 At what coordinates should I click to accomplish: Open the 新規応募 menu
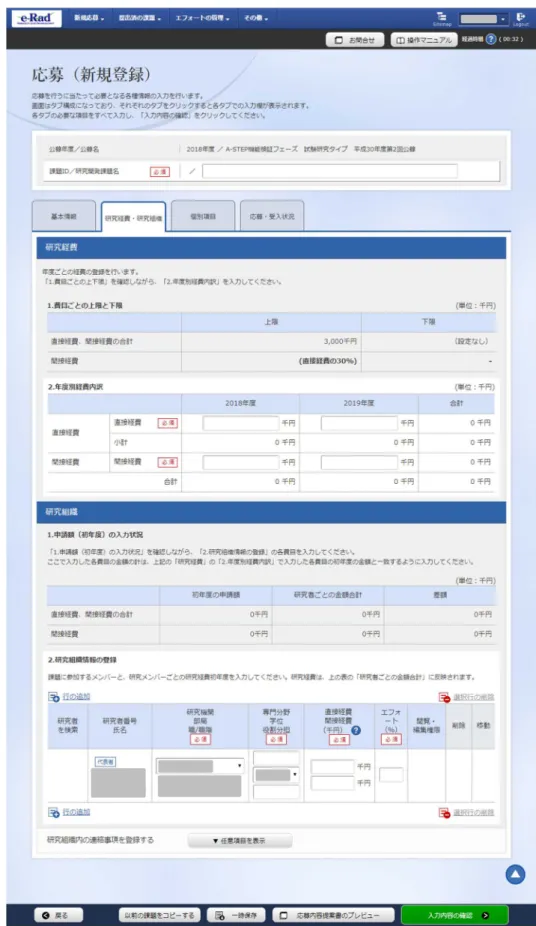[x=89, y=18]
